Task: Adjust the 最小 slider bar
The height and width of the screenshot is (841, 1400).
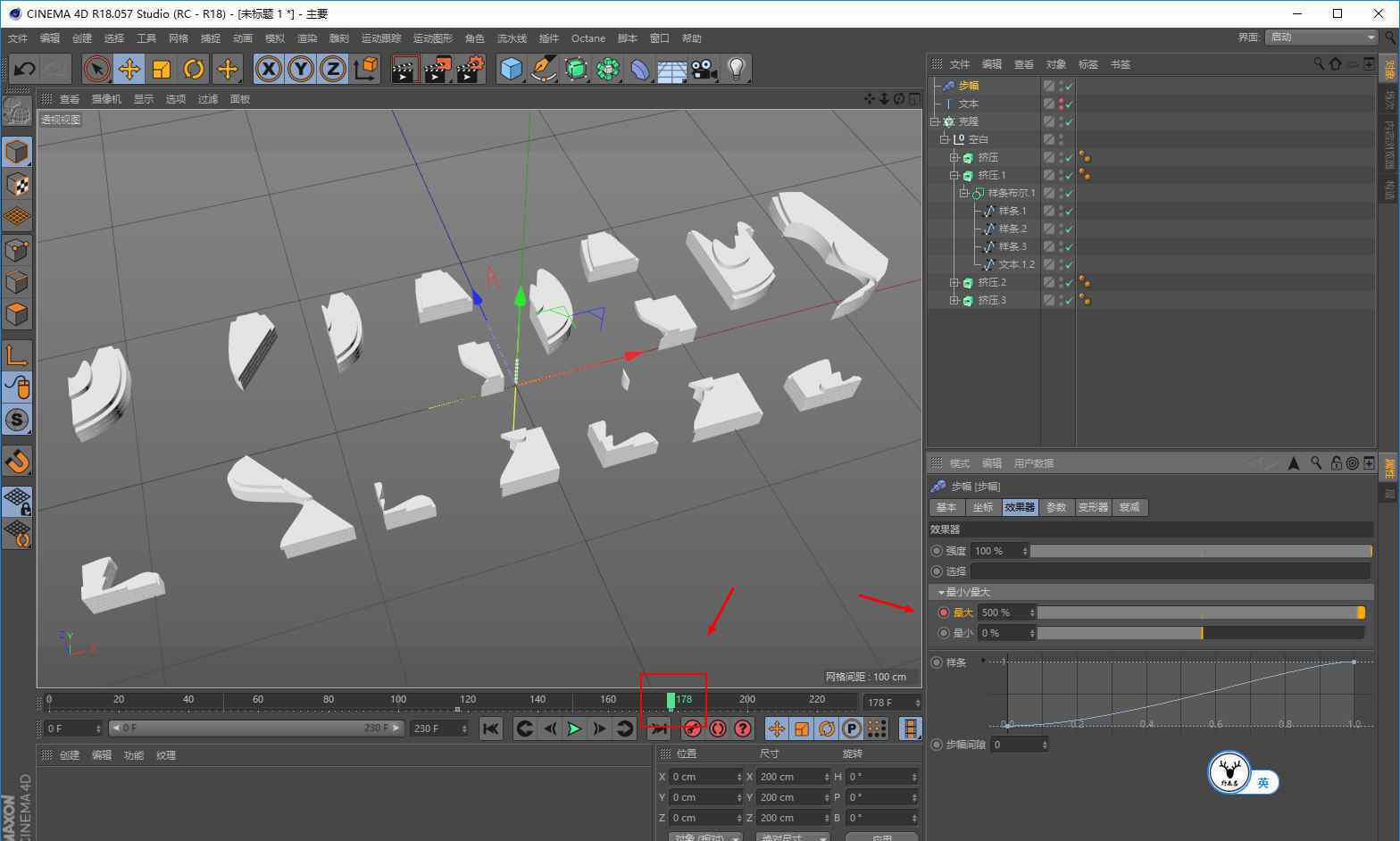Action: 1201,633
